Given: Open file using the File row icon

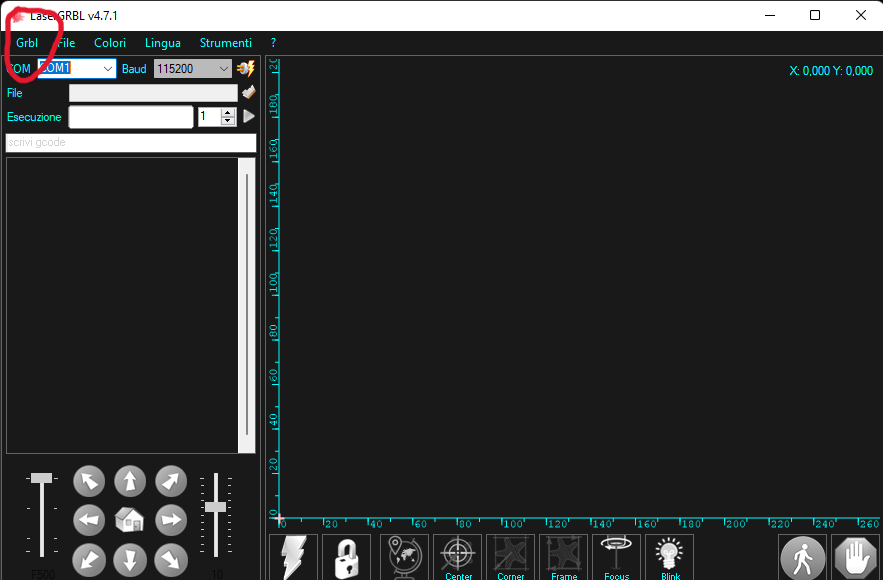Looking at the screenshot, I should pyautogui.click(x=248, y=92).
